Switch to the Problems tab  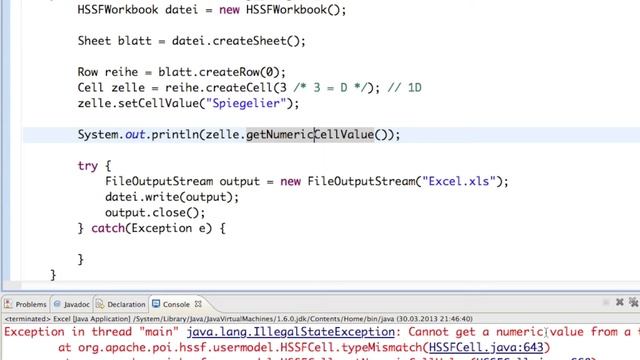26,304
